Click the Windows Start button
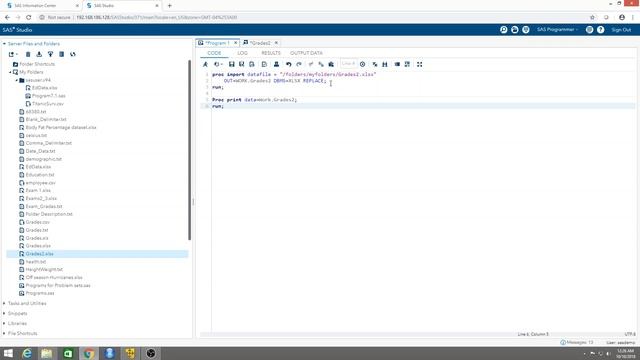640x360 pixels. tap(8, 353)
